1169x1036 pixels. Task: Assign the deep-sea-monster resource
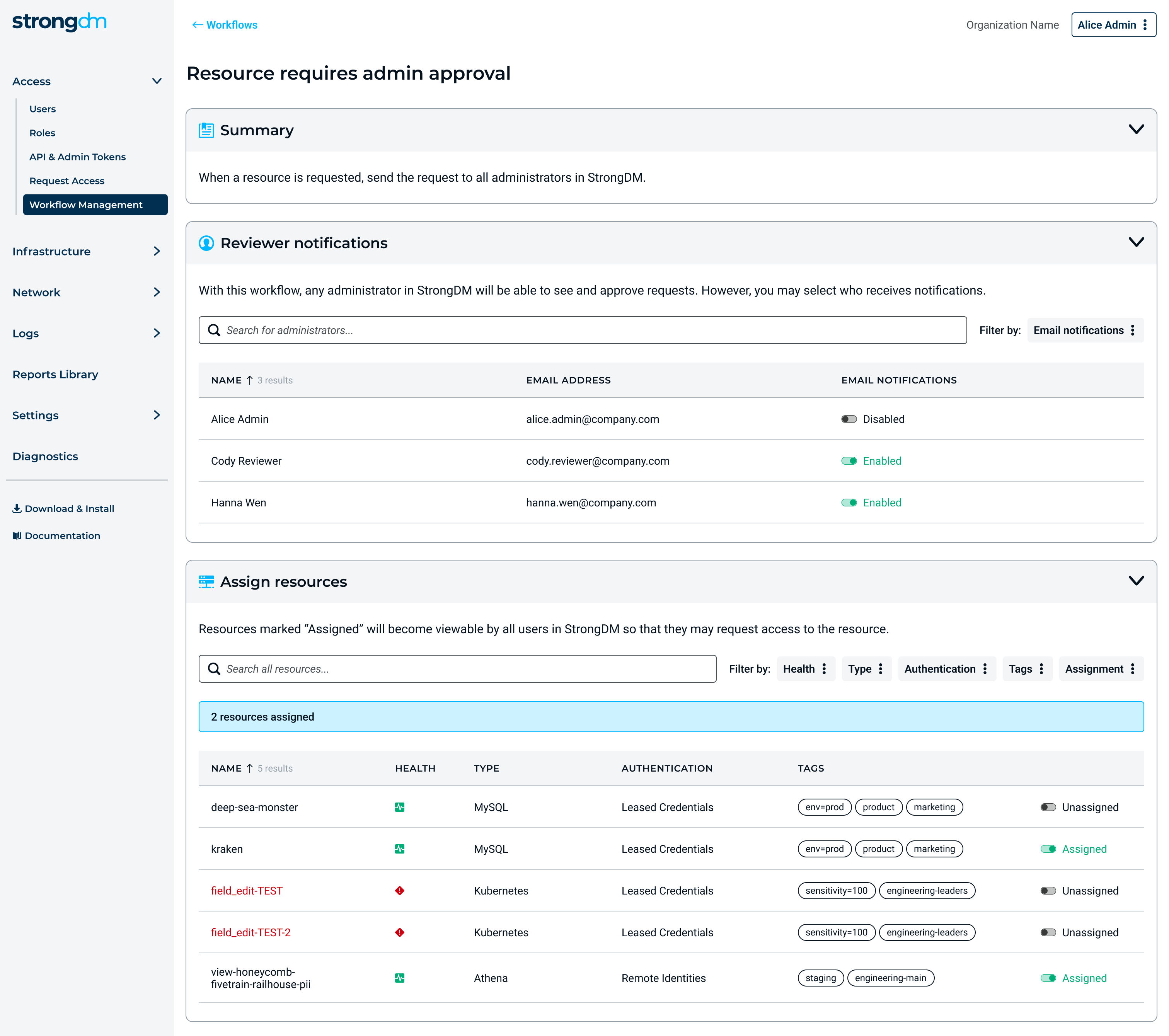coord(1048,807)
